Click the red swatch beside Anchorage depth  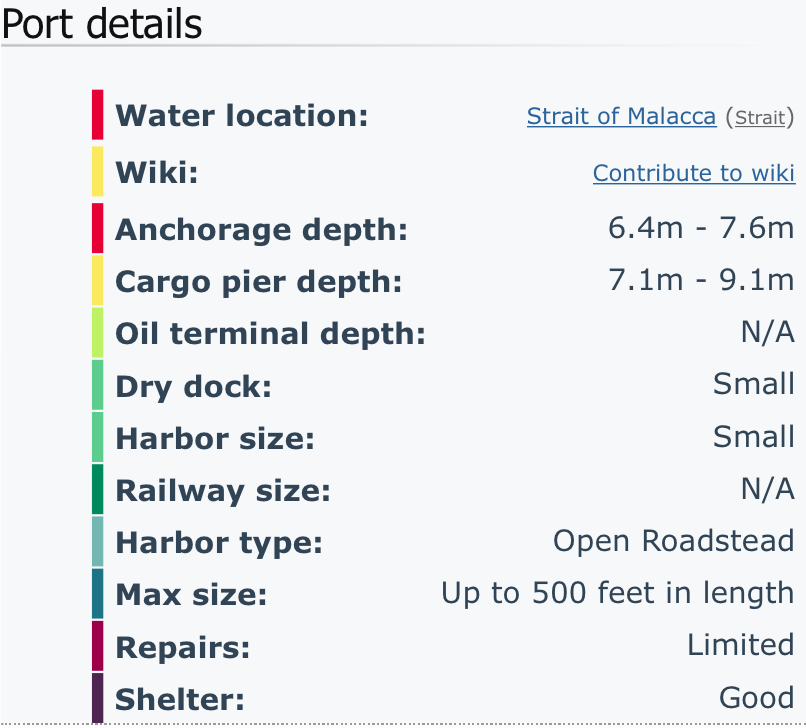coord(98,228)
